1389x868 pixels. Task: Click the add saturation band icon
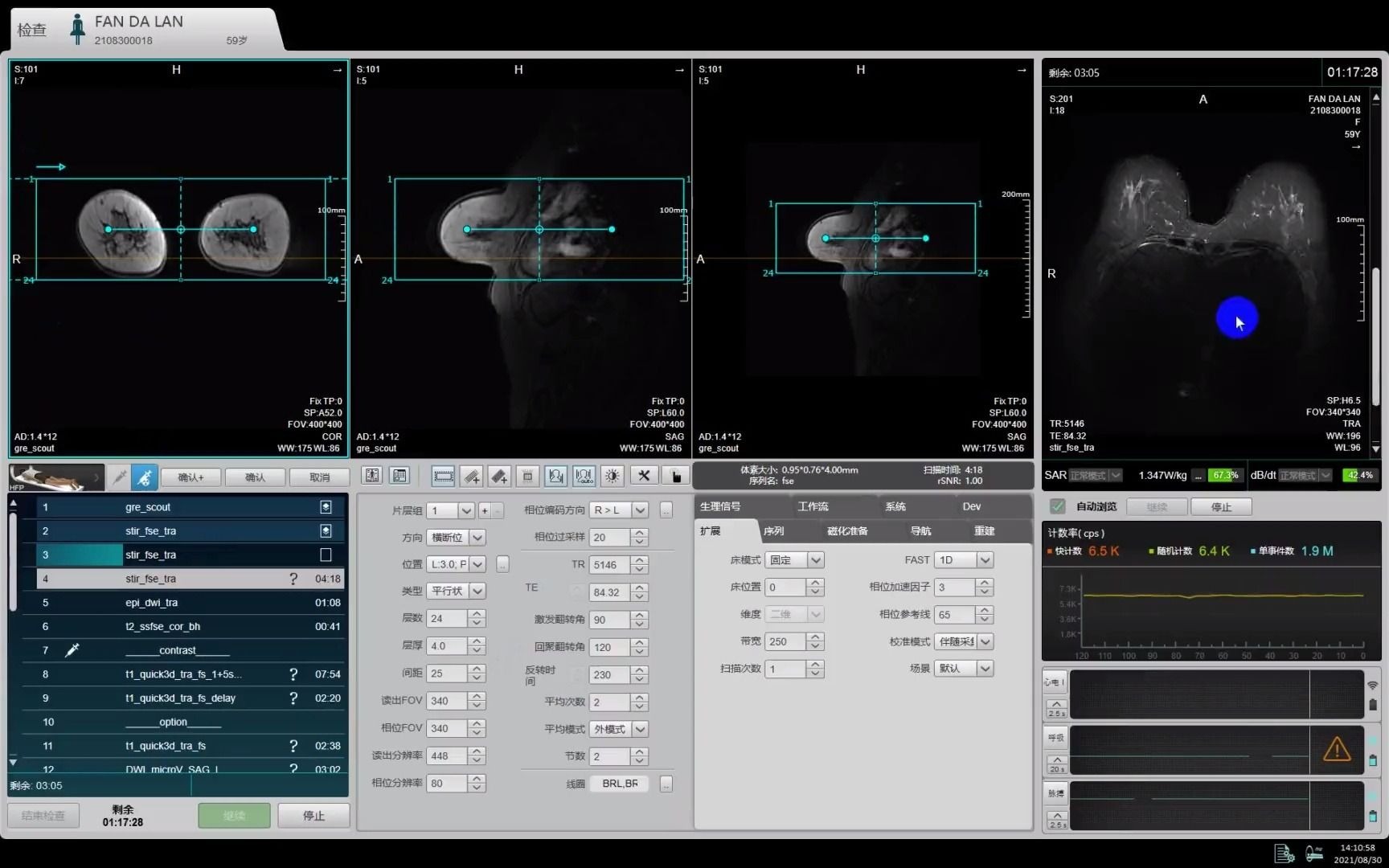click(x=499, y=476)
